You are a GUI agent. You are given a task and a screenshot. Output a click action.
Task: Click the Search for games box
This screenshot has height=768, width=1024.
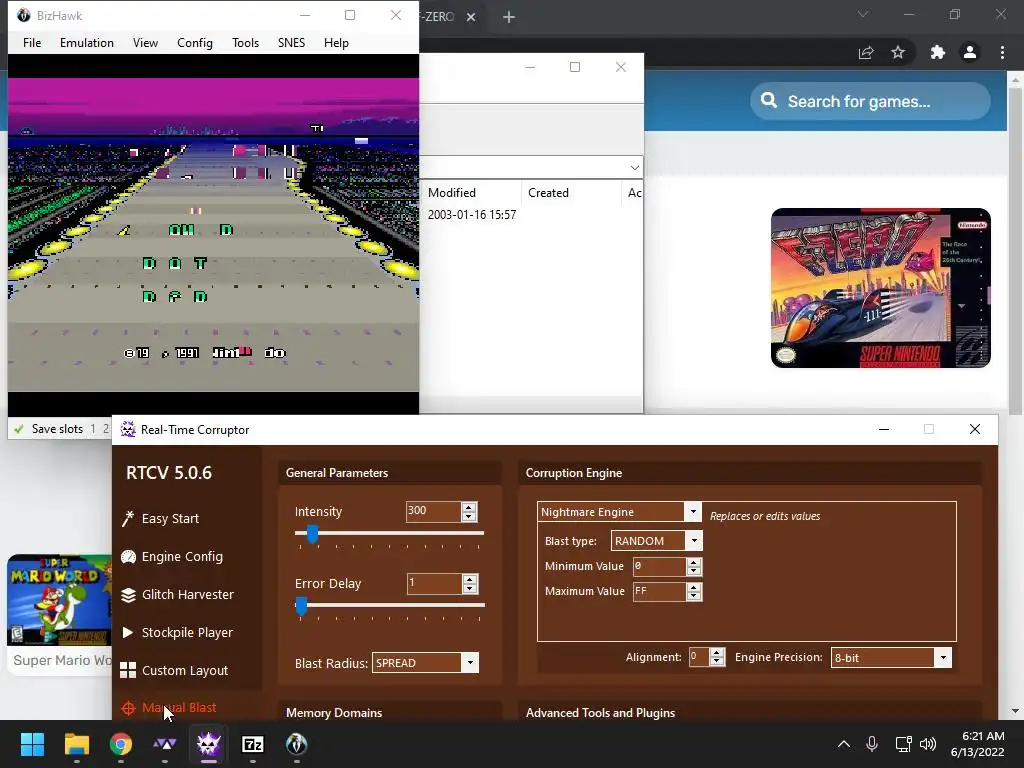point(871,101)
